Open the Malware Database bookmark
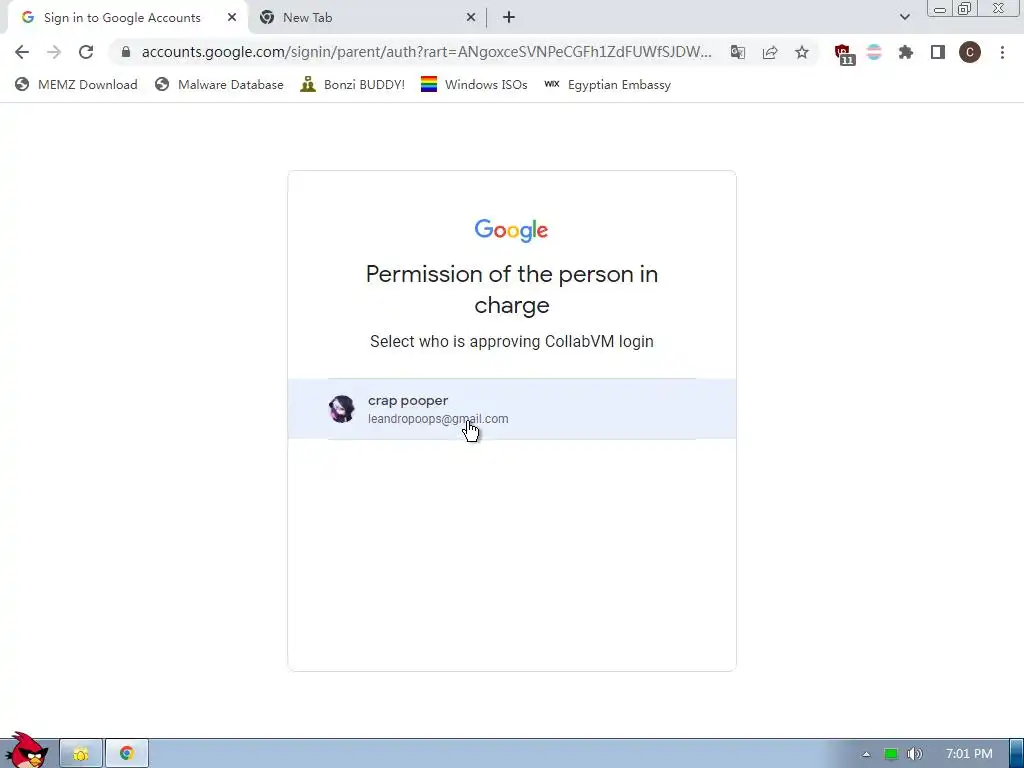Image resolution: width=1024 pixels, height=768 pixels. (219, 85)
